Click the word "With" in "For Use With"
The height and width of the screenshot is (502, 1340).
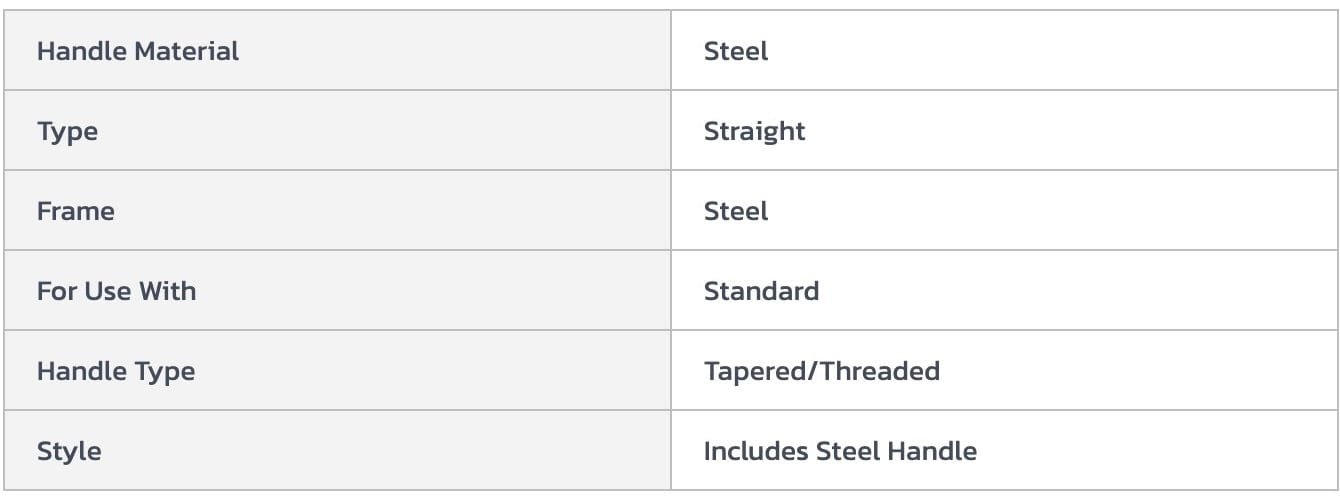click(170, 291)
